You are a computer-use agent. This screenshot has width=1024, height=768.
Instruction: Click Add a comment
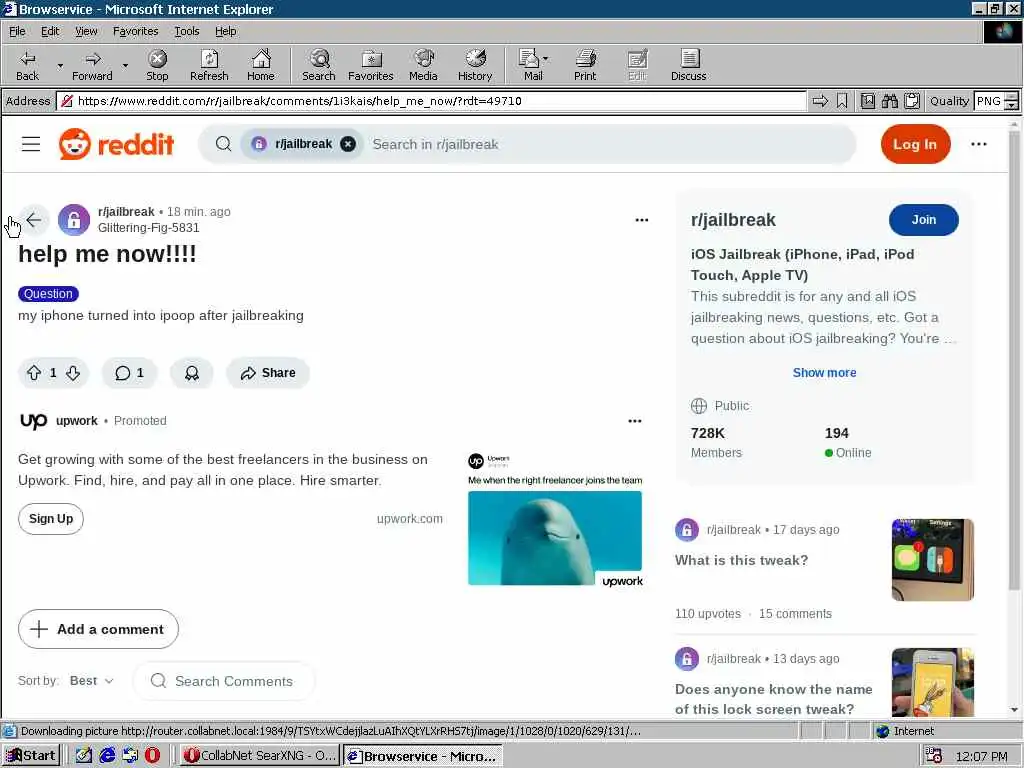(x=98, y=629)
